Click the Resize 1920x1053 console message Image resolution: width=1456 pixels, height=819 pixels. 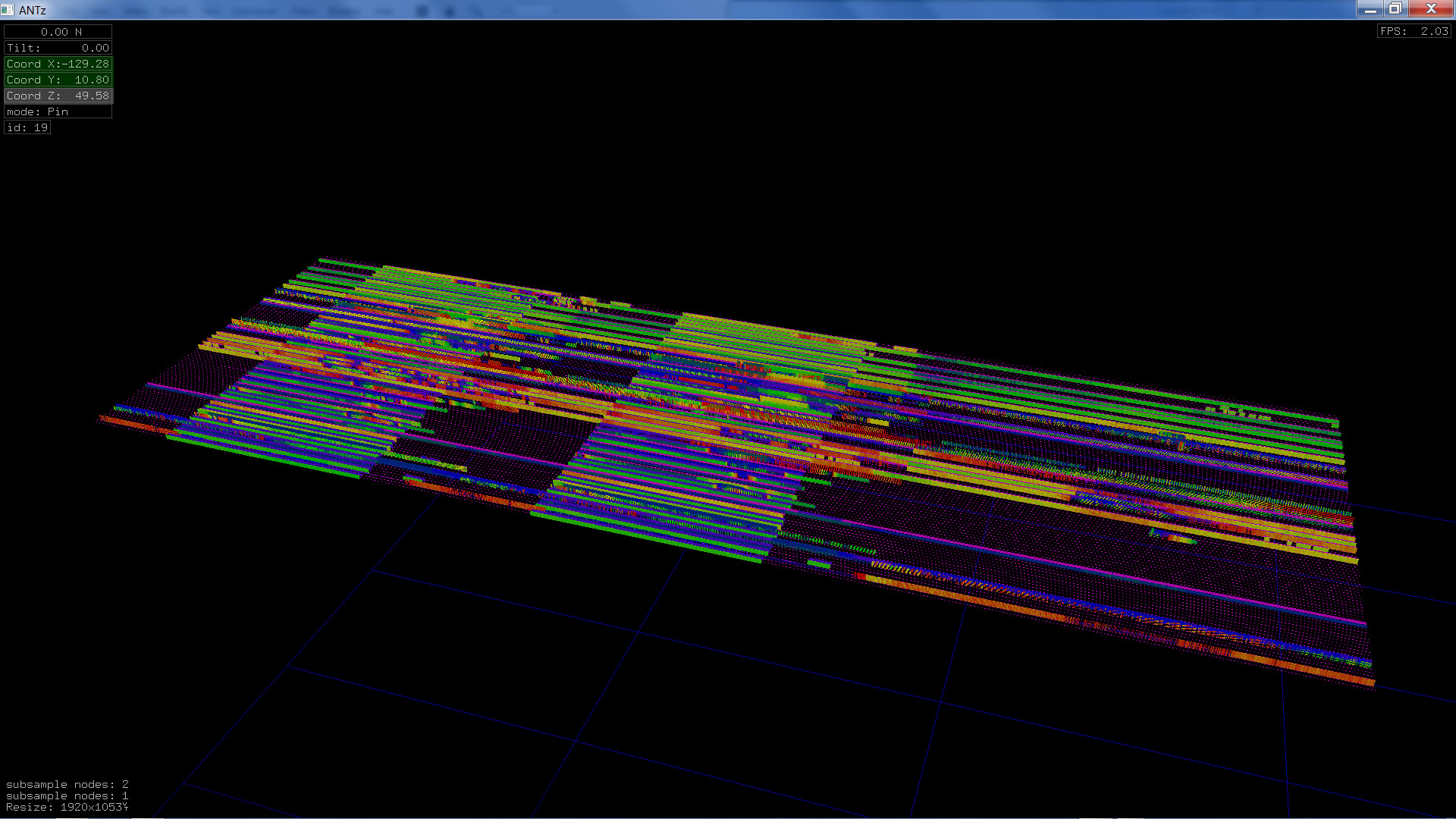pyautogui.click(x=67, y=807)
